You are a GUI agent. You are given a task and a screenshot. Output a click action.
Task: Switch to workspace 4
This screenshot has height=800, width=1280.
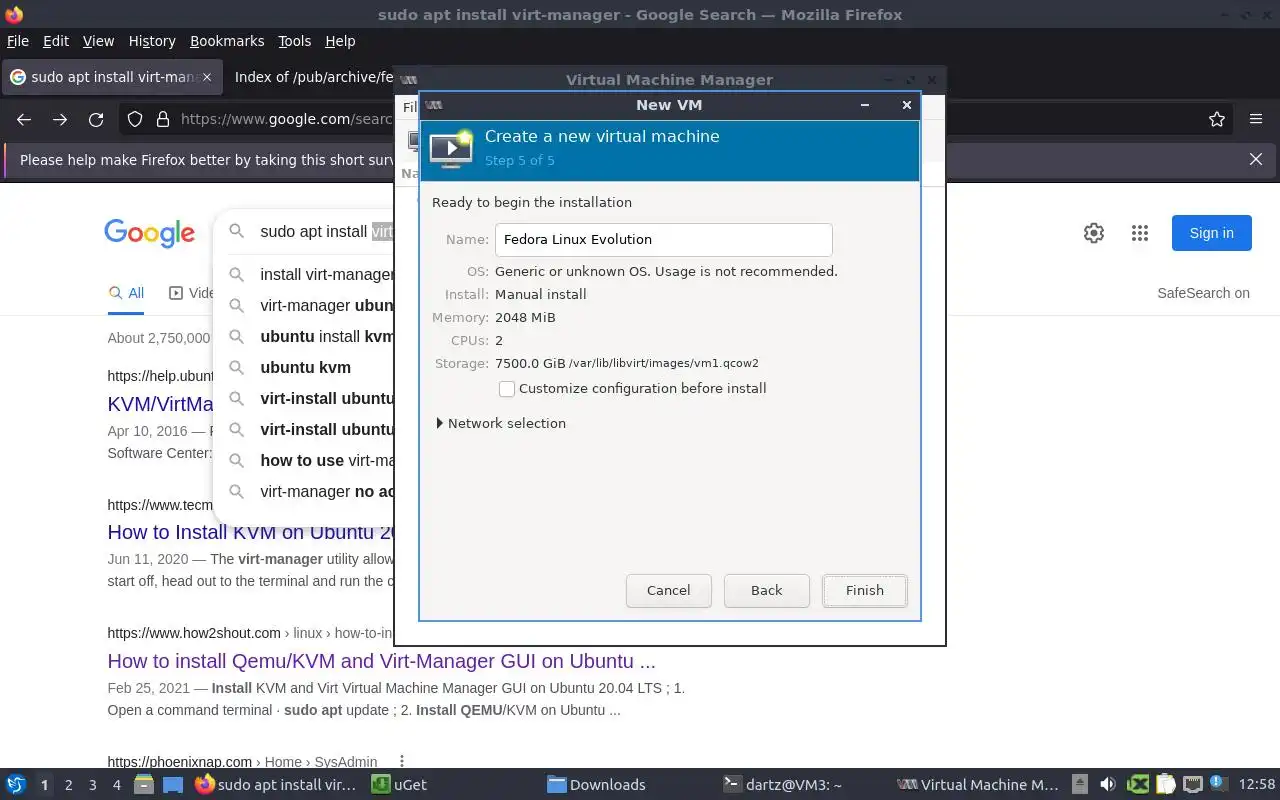click(x=116, y=785)
